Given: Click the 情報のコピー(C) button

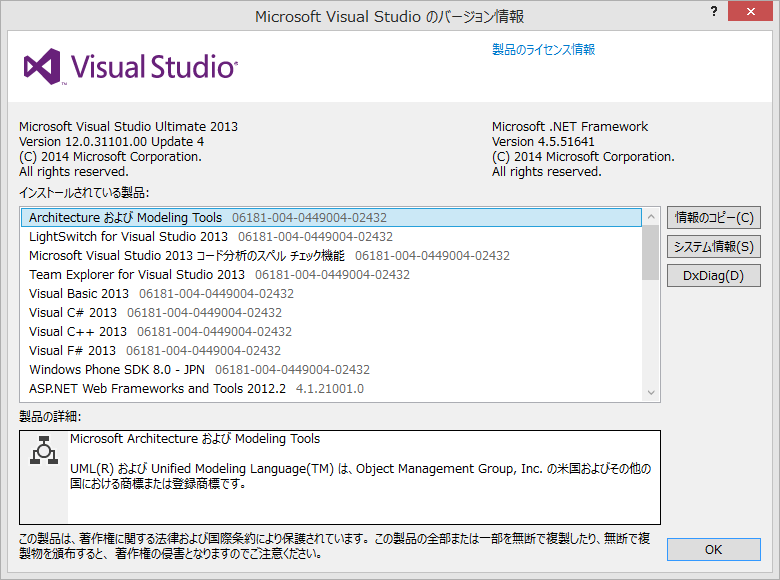Looking at the screenshot, I should click(714, 218).
